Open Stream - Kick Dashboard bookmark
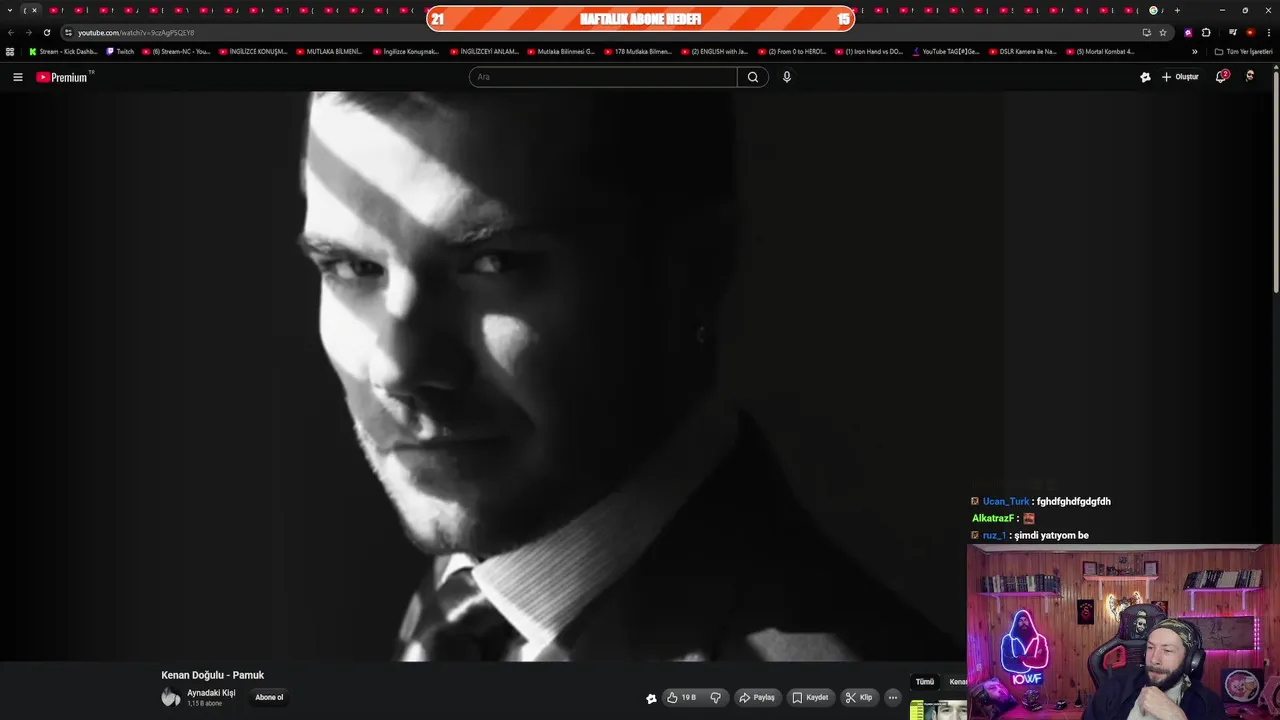1280x720 pixels. pos(63,51)
